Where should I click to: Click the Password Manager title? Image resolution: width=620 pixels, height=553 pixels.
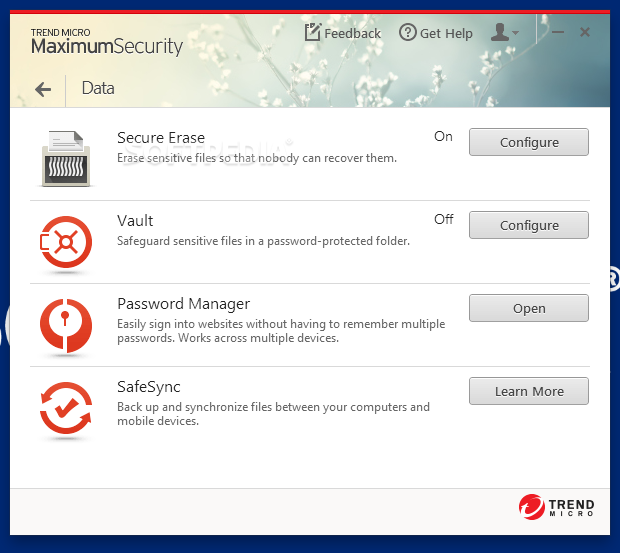click(183, 304)
